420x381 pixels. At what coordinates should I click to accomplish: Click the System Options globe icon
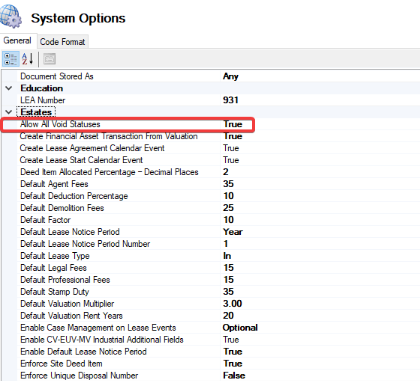[11, 16]
